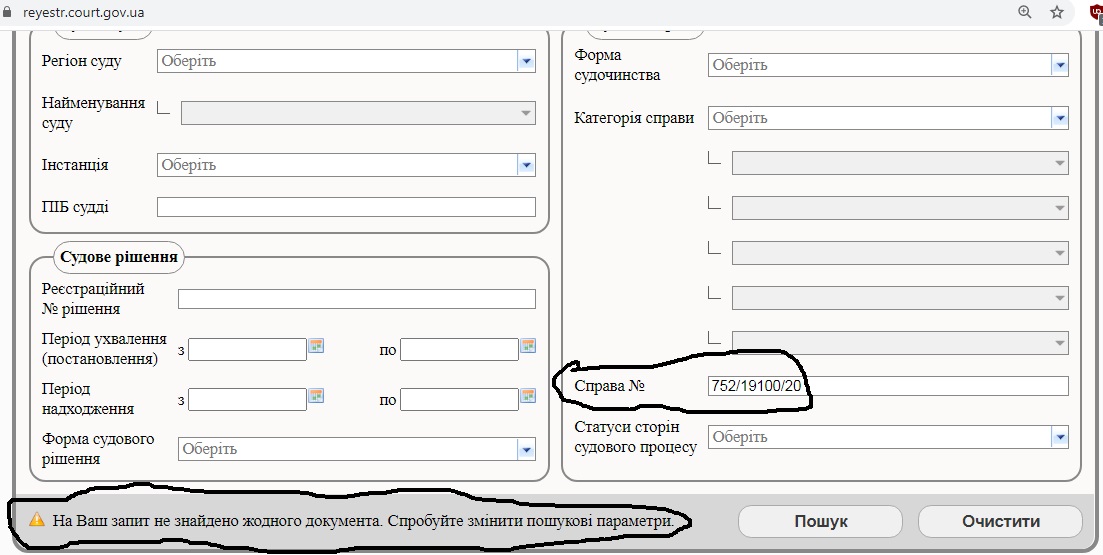This screenshot has width=1103, height=555.
Task: Expand Статуси сторін судового процесу dropdown
Action: [1059, 437]
